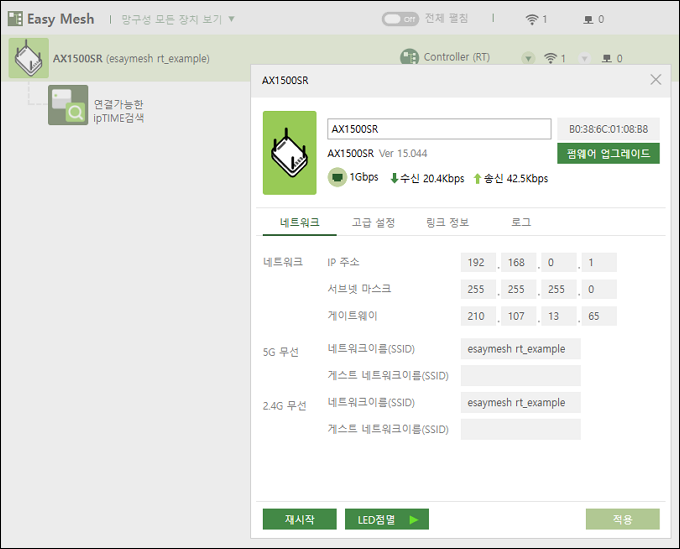Click the 적용 apply button

pos(623,519)
